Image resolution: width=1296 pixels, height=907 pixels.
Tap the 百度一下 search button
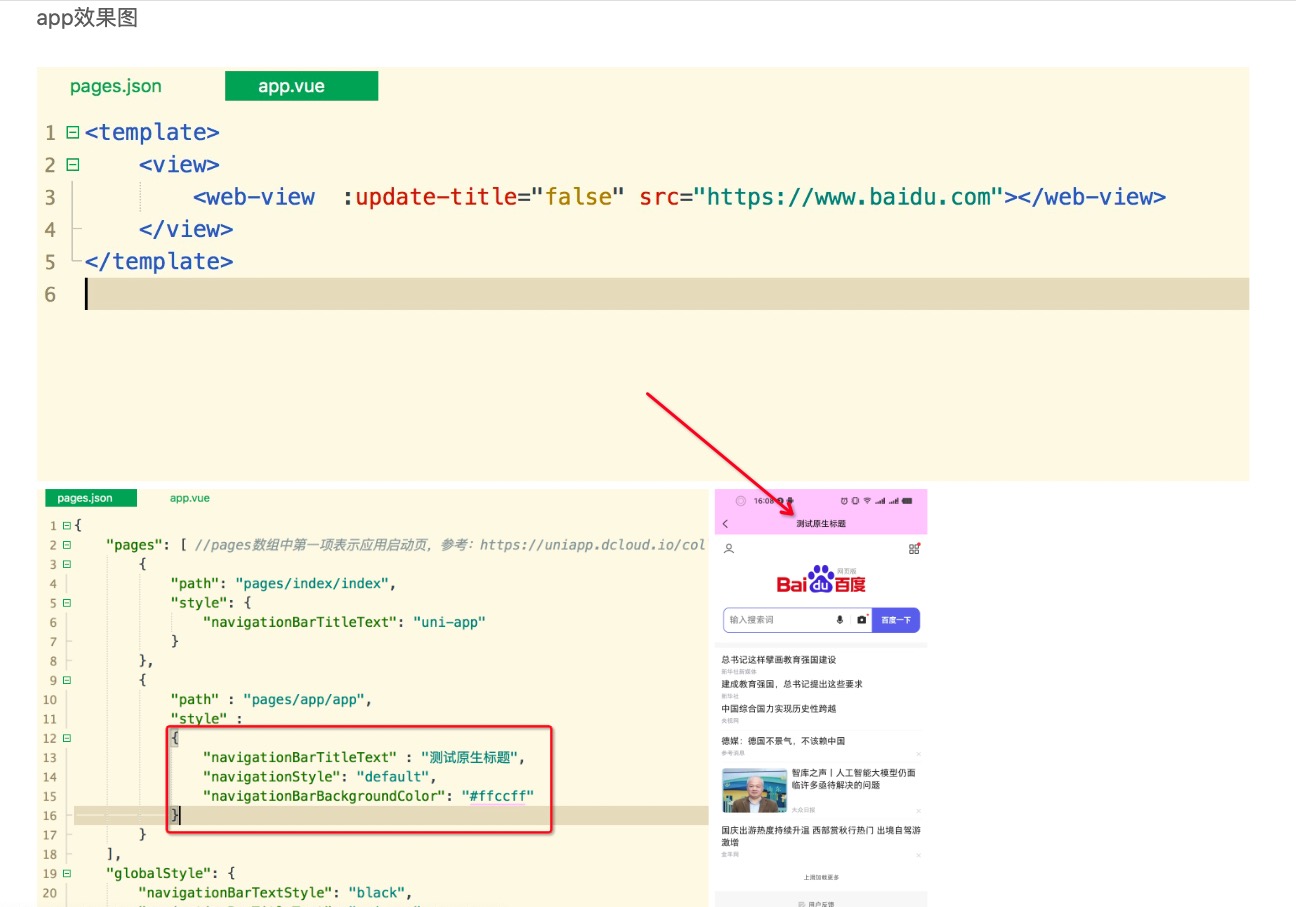(x=896, y=620)
